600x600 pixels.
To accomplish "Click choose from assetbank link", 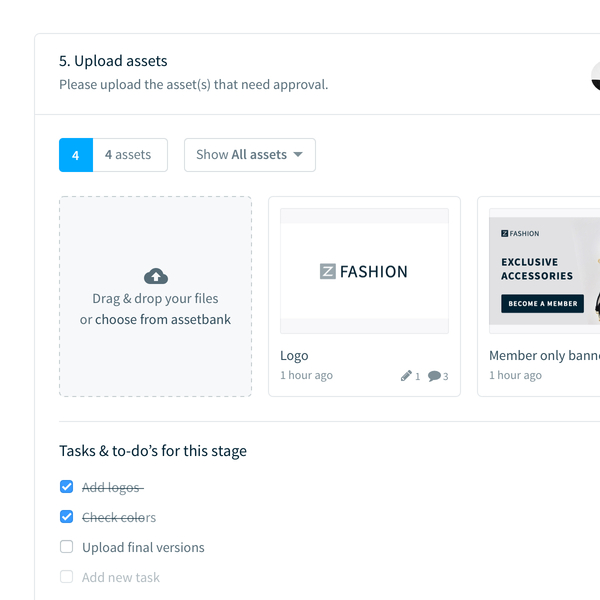I will [163, 320].
